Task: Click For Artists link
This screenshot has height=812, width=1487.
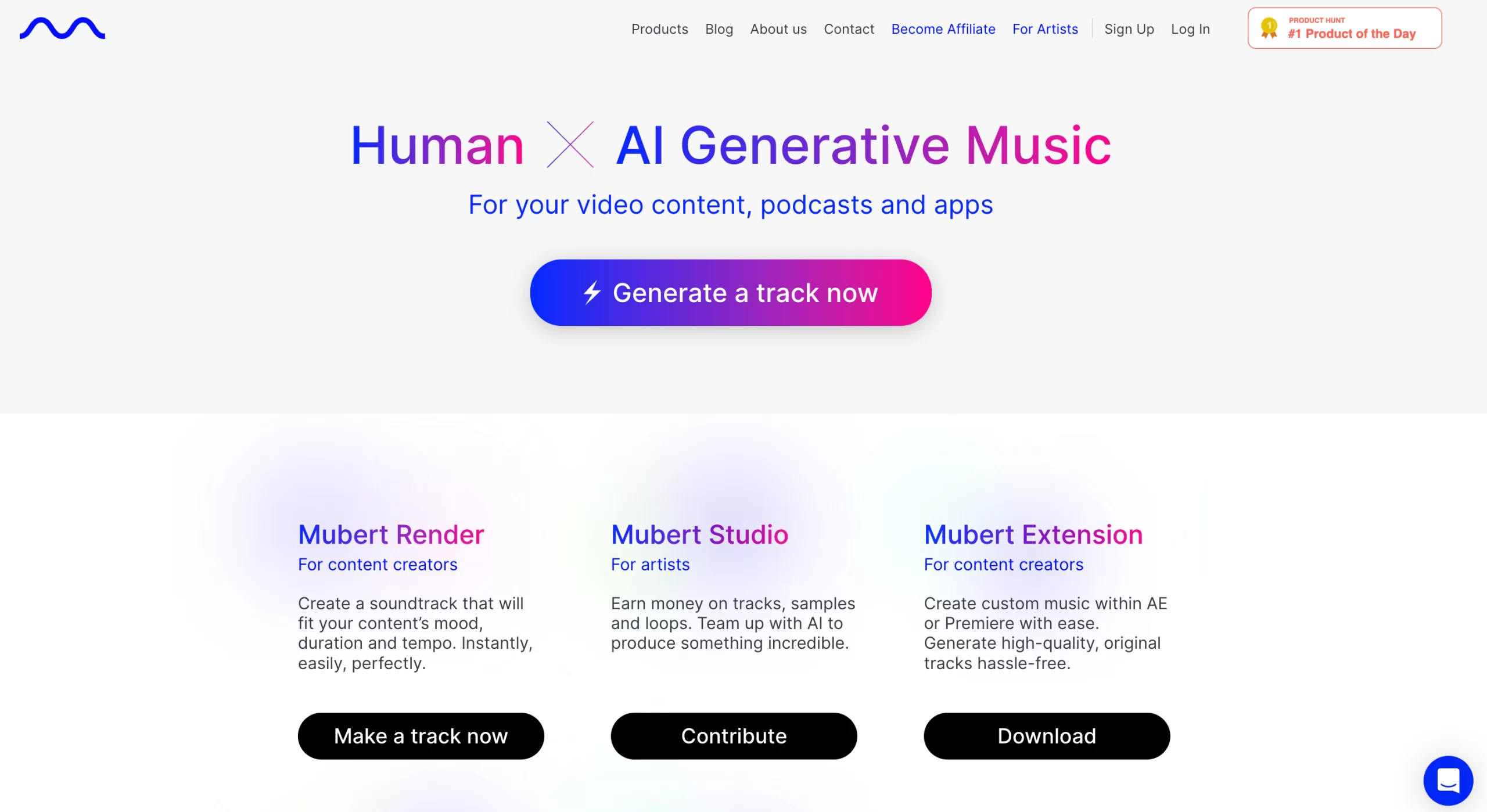Action: 1045,28
